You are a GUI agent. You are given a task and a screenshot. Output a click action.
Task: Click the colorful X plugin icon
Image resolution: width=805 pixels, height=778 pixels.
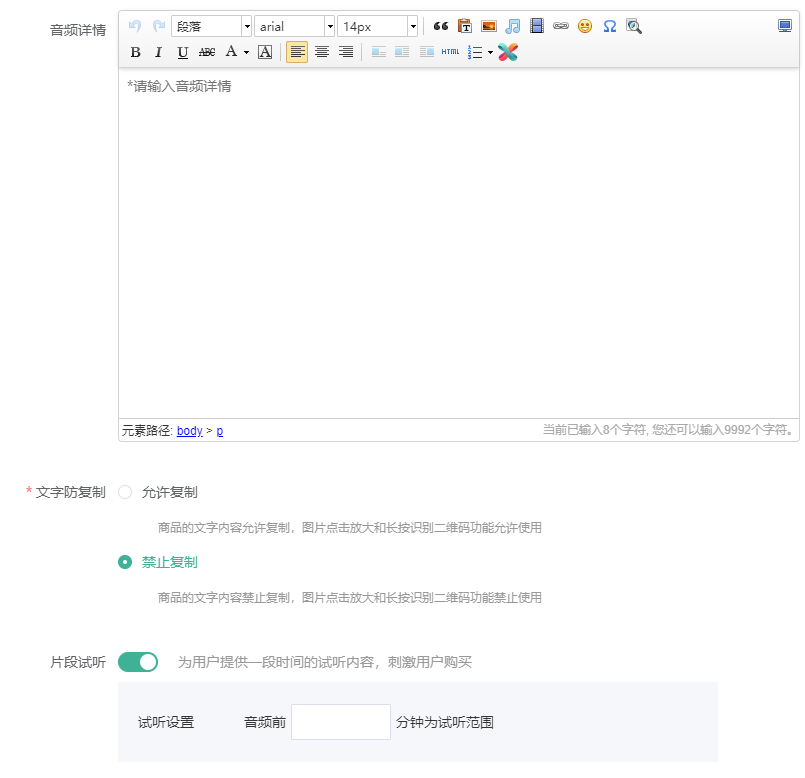coord(508,52)
